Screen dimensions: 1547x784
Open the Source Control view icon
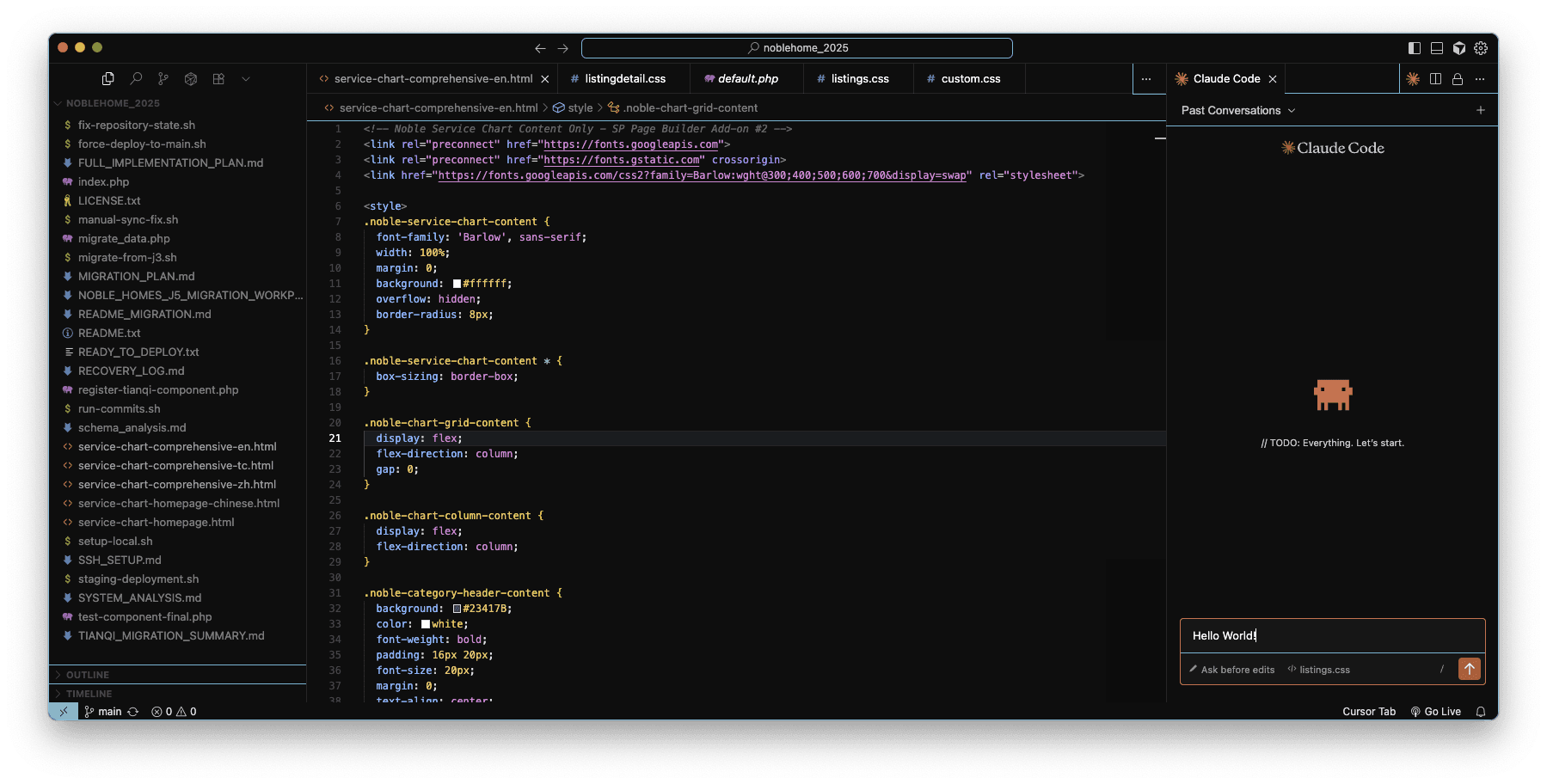click(163, 79)
